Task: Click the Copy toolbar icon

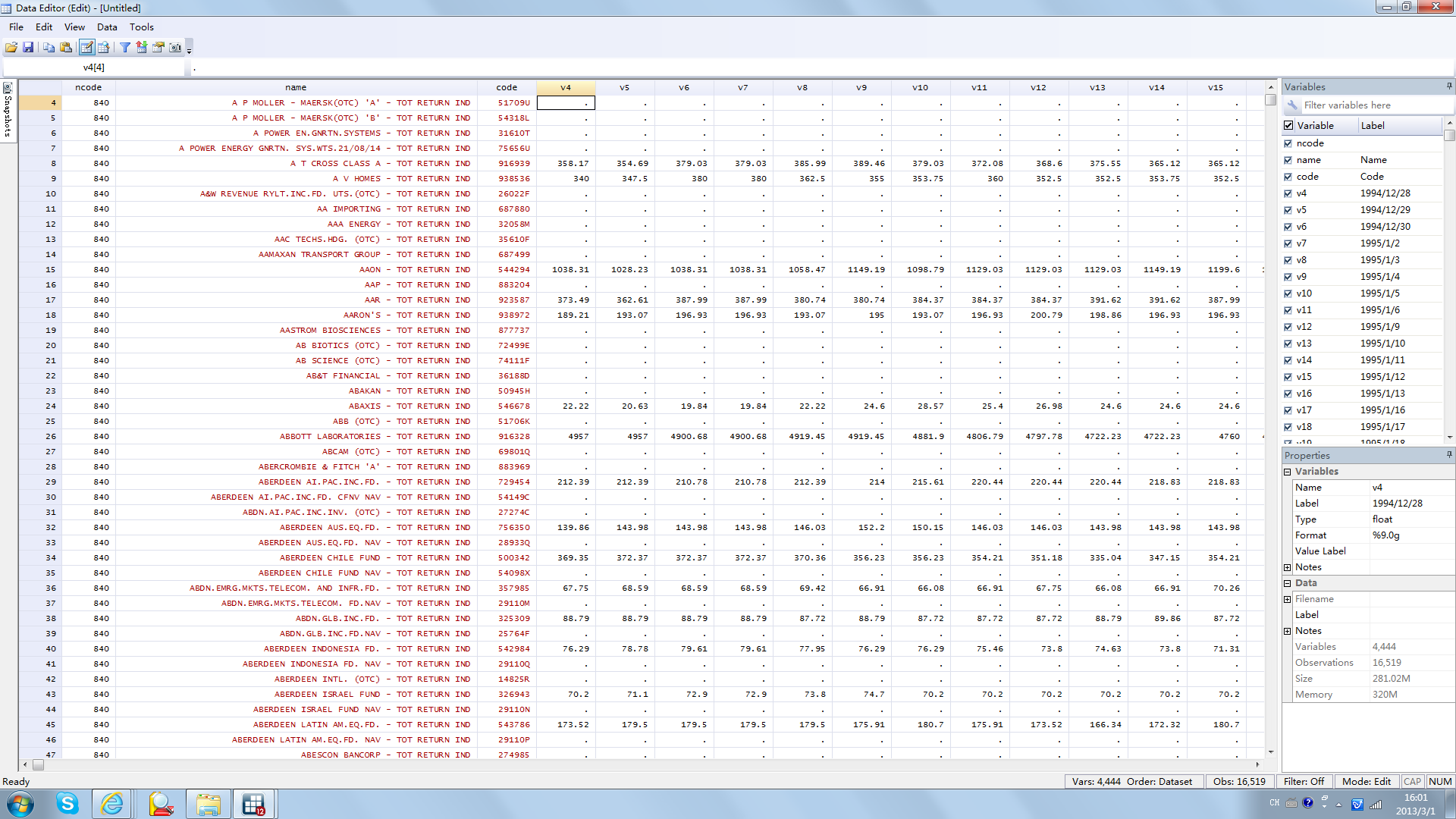Action: click(x=49, y=47)
